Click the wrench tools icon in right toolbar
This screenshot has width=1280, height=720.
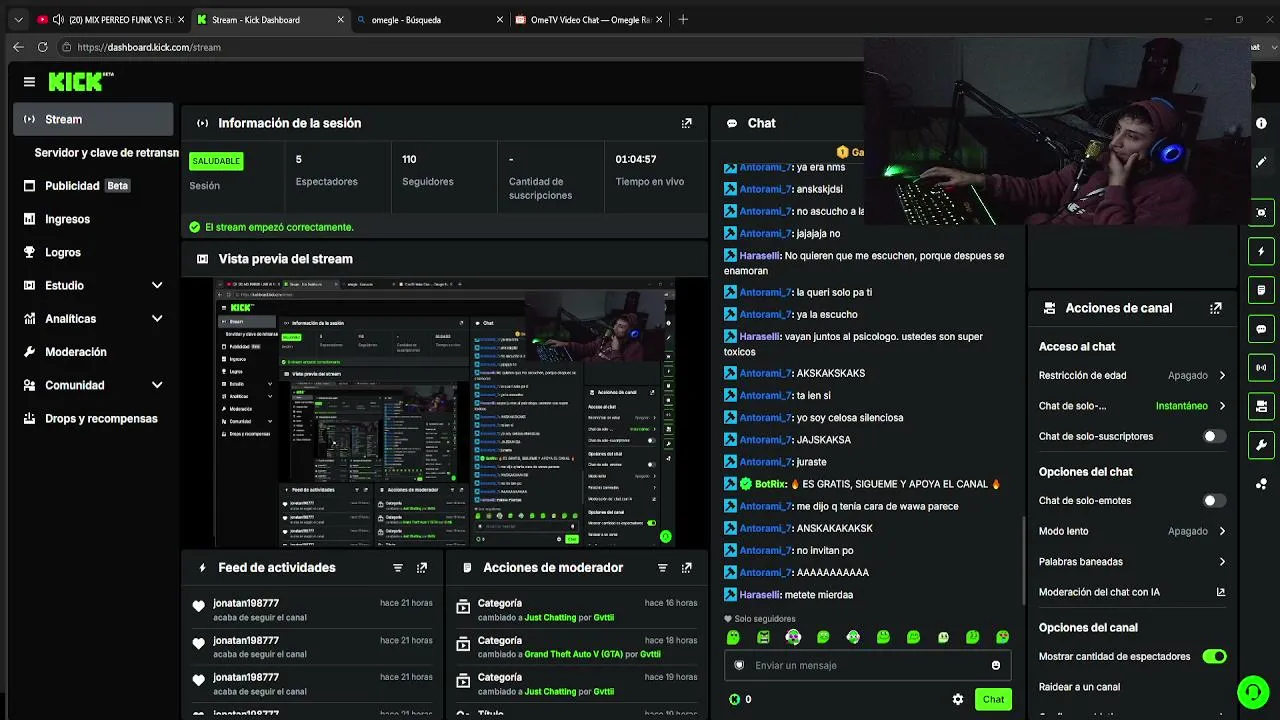coord(1261,445)
